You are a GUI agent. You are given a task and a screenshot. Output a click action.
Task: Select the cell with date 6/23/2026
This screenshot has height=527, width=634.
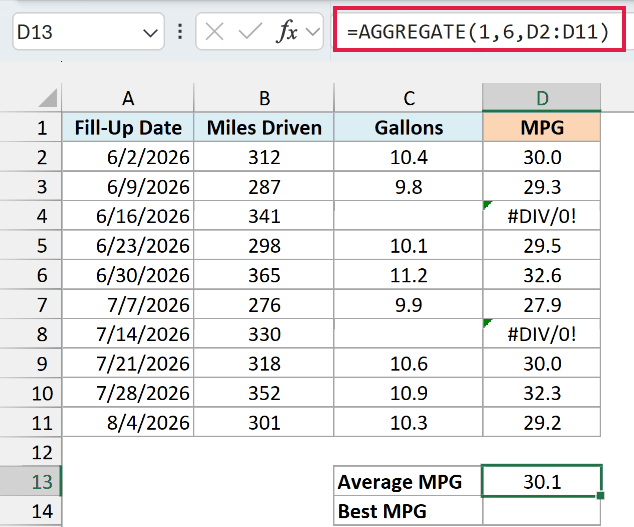tap(128, 246)
